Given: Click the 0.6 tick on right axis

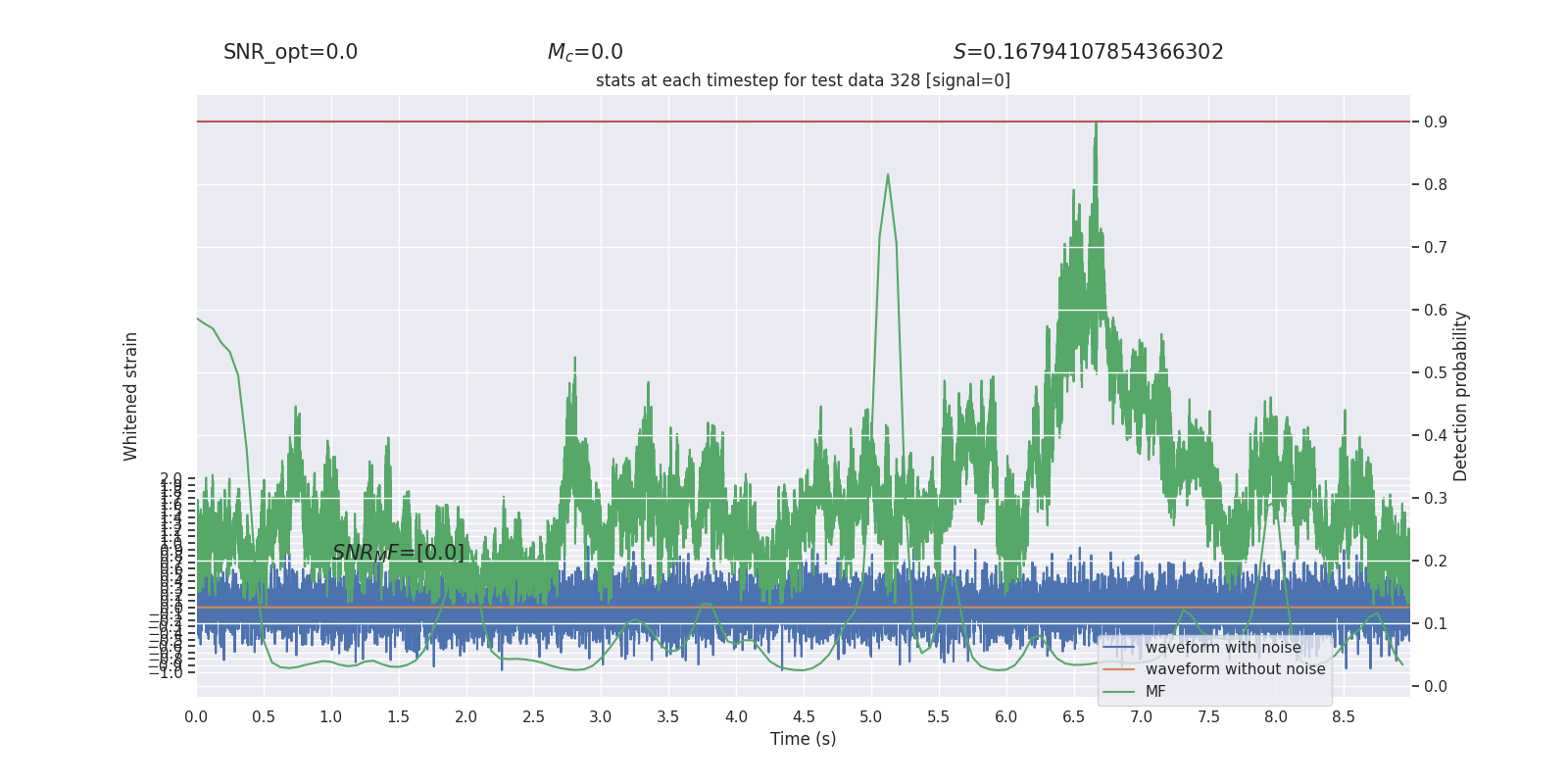Looking at the screenshot, I should (x=1436, y=310).
